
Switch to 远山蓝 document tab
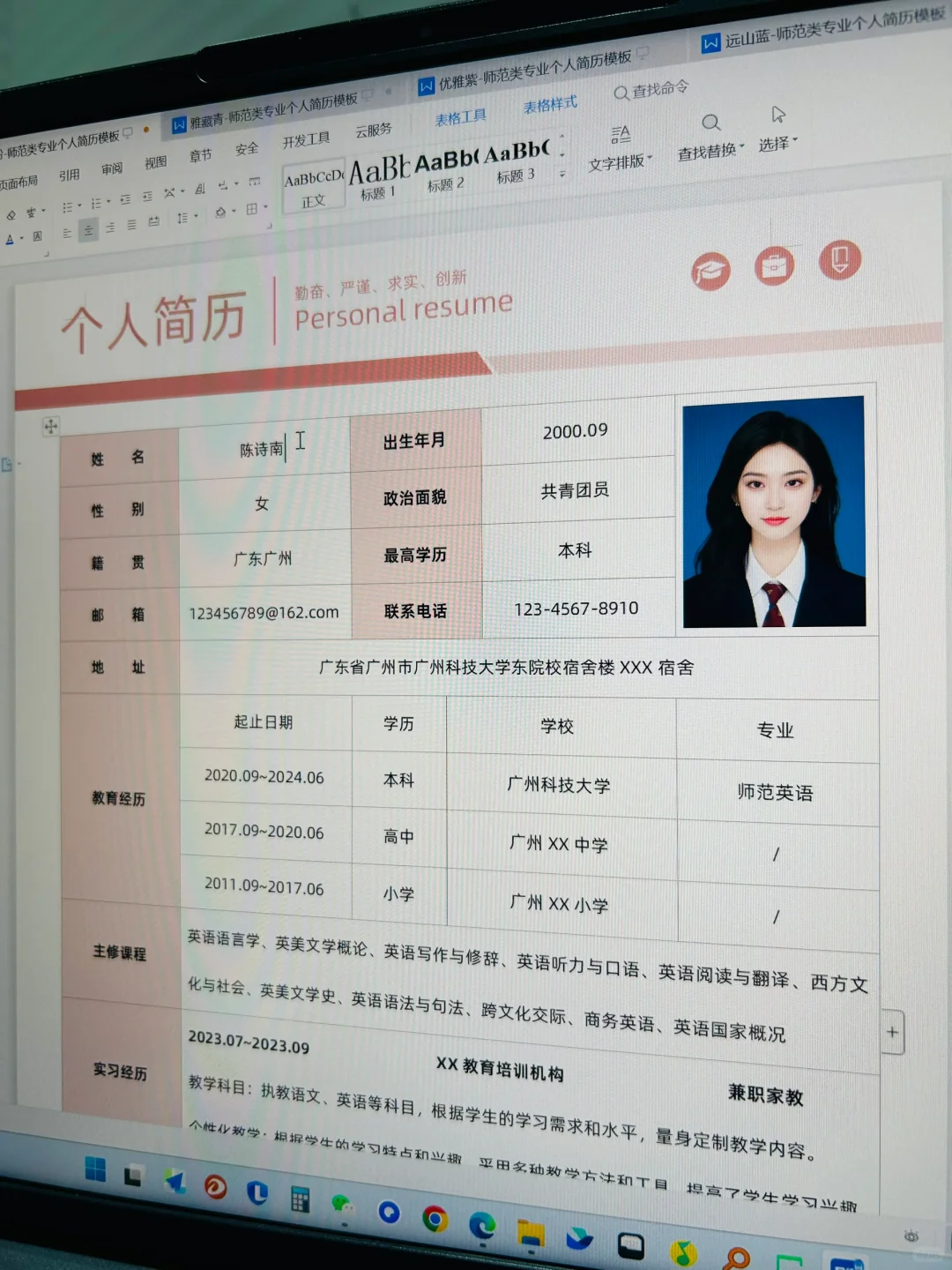tap(824, 28)
